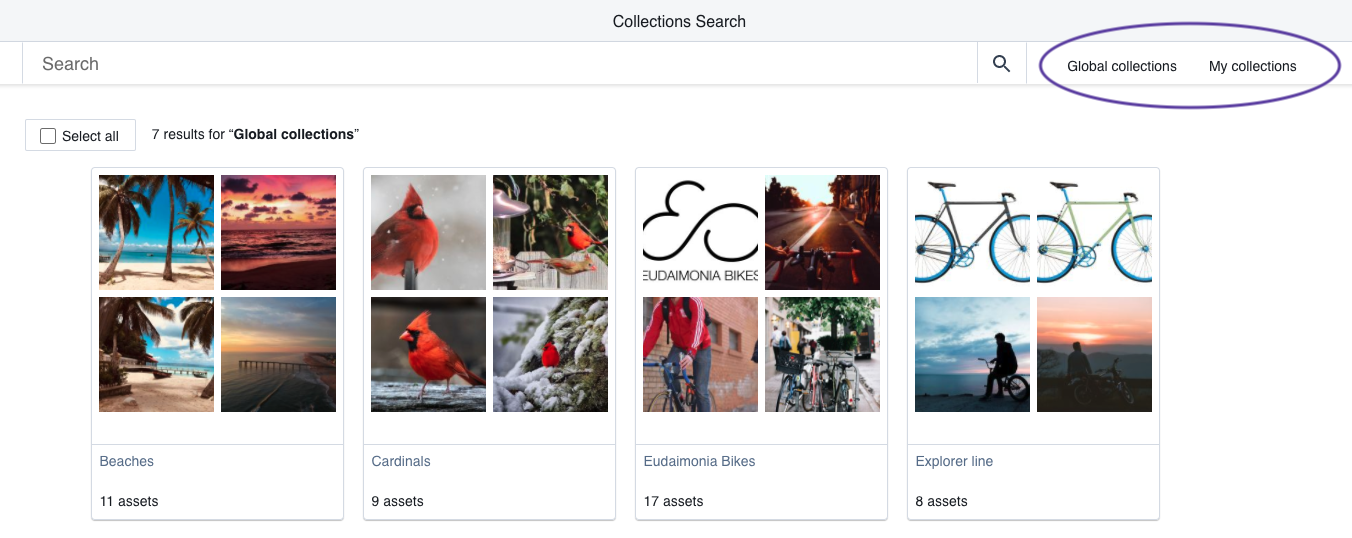Select the parked bikes on sidewalk thumbnail
This screenshot has height=538, width=1352.
(x=822, y=355)
